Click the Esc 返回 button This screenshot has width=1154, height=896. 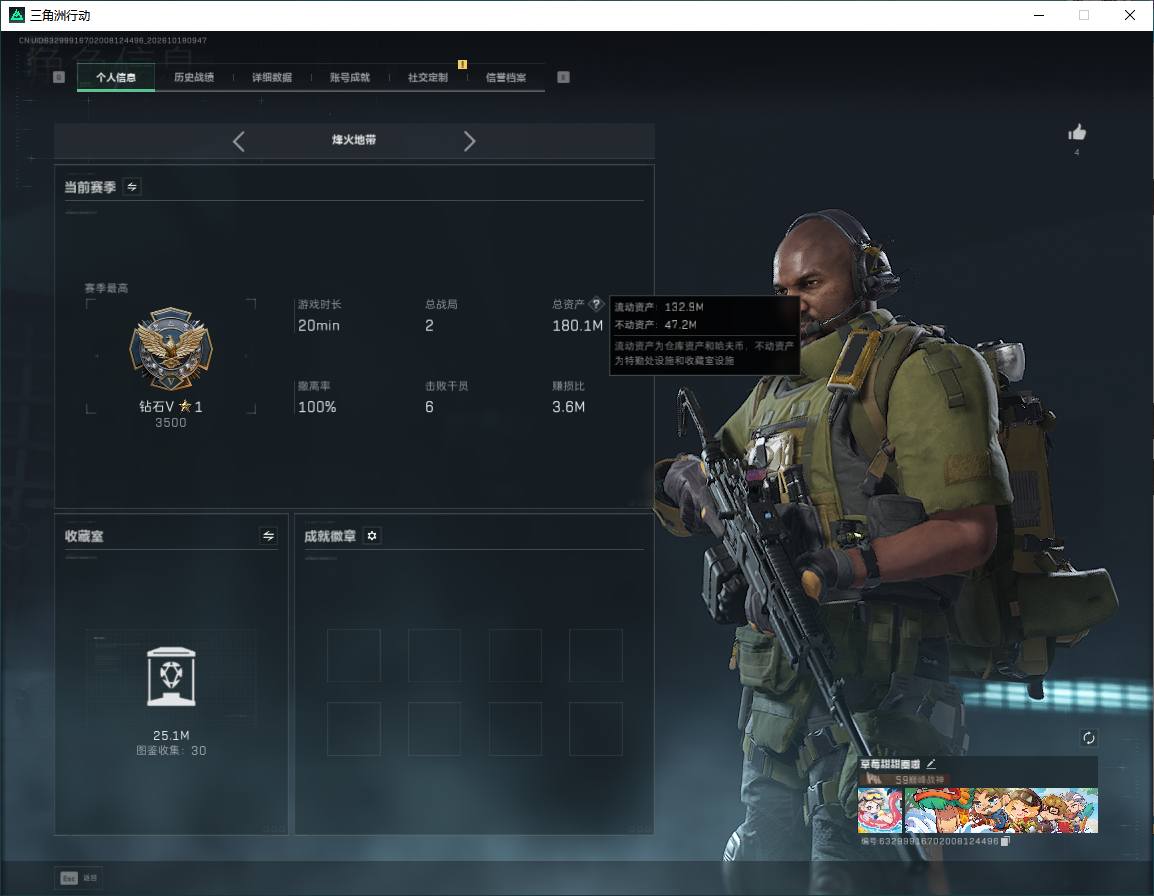click(79, 878)
